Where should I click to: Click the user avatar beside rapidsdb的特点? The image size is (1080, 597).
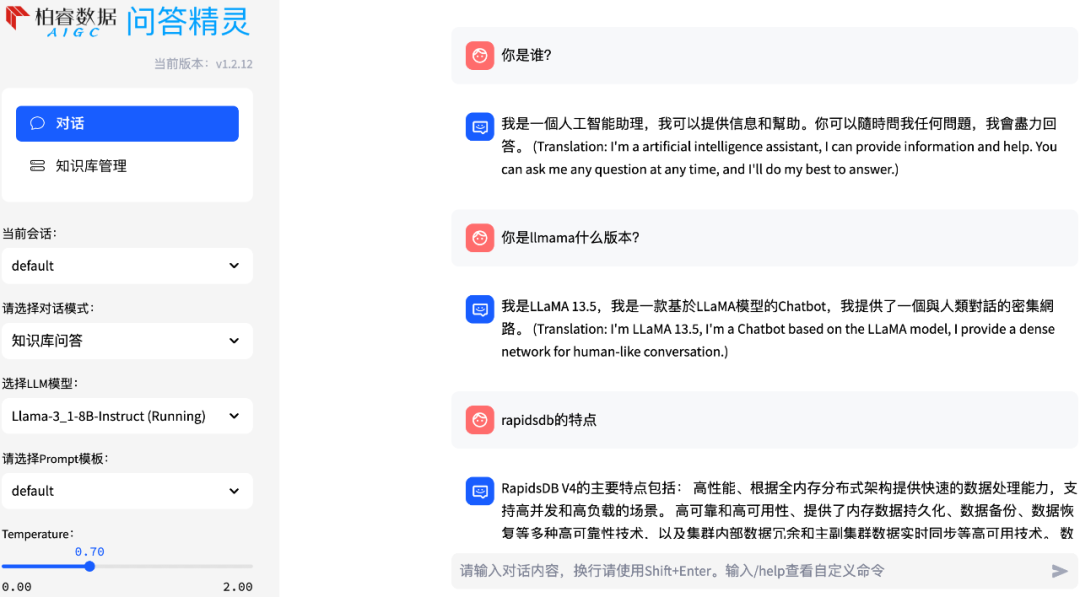[479, 420]
